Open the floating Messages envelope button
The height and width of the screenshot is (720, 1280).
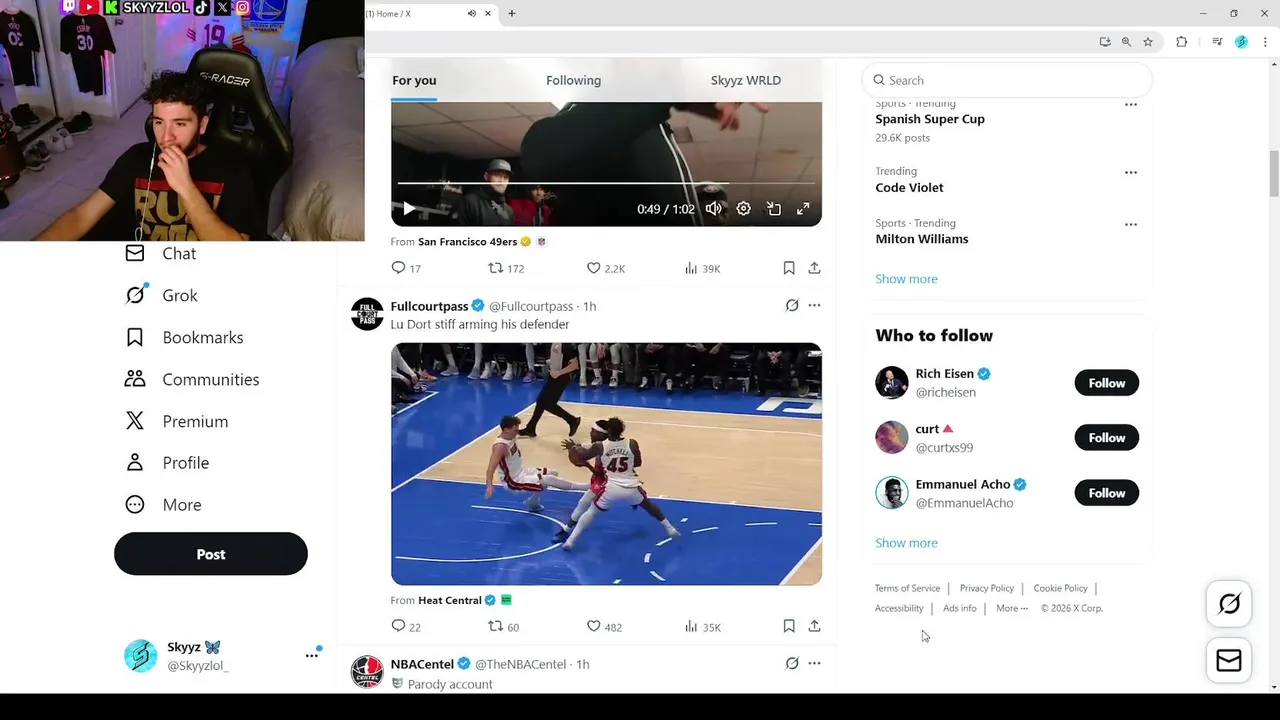click(1229, 661)
